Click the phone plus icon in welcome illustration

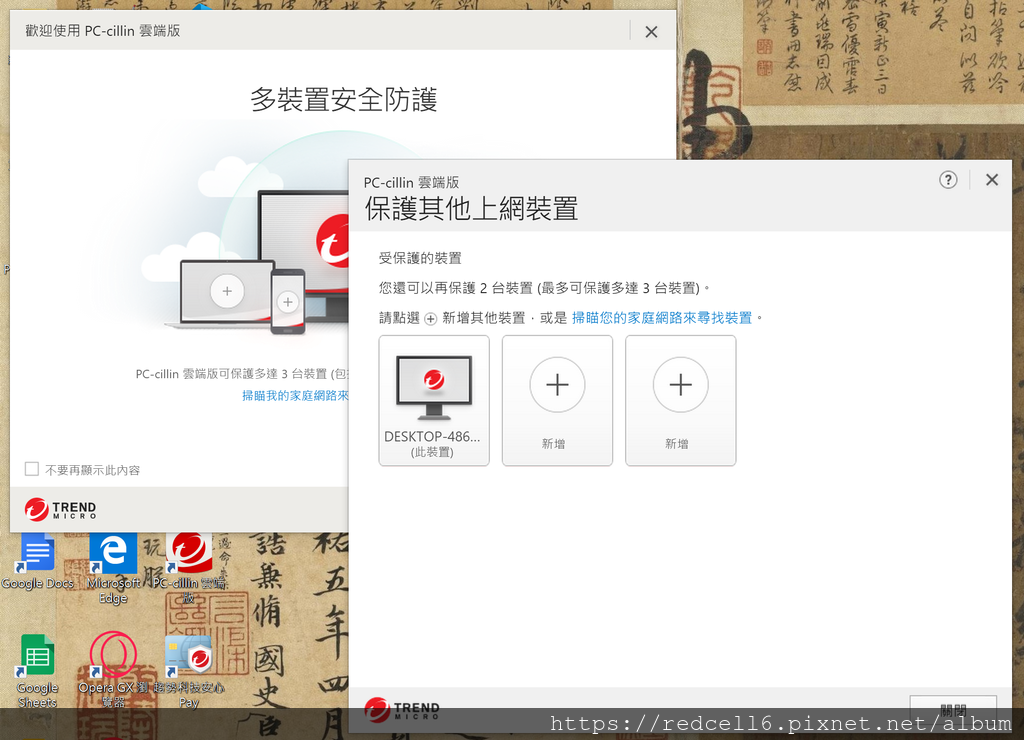[x=287, y=302]
